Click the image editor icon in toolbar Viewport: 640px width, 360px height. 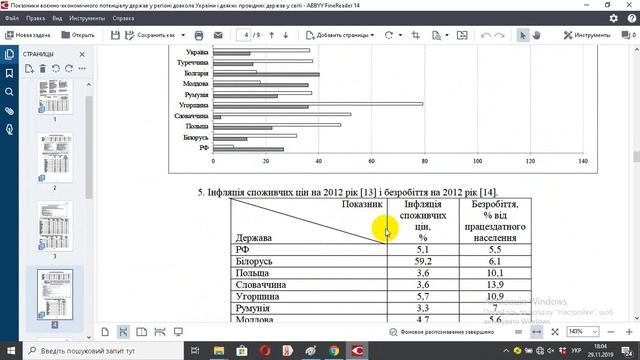[x=462, y=36]
